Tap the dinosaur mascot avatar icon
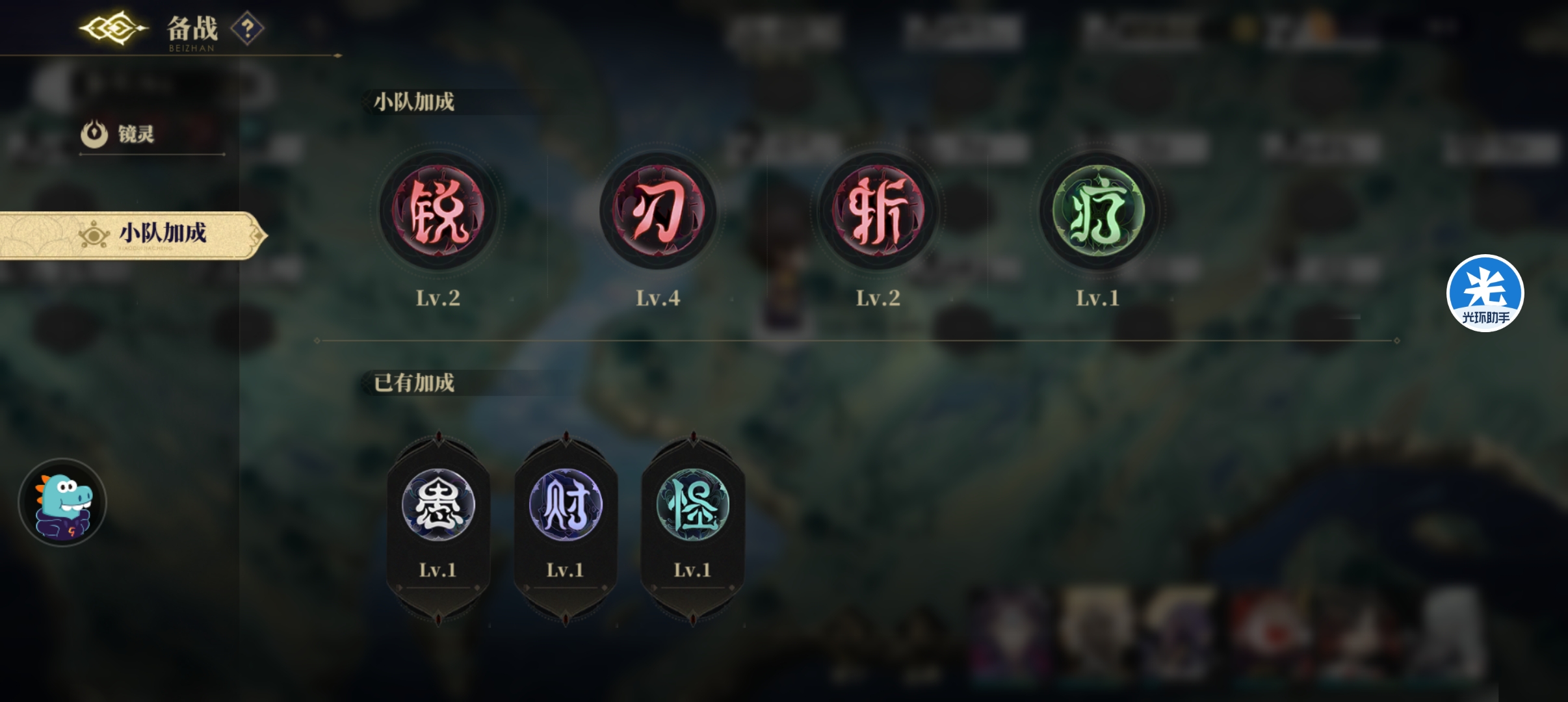Screen dimensions: 1568x702 tap(62, 502)
